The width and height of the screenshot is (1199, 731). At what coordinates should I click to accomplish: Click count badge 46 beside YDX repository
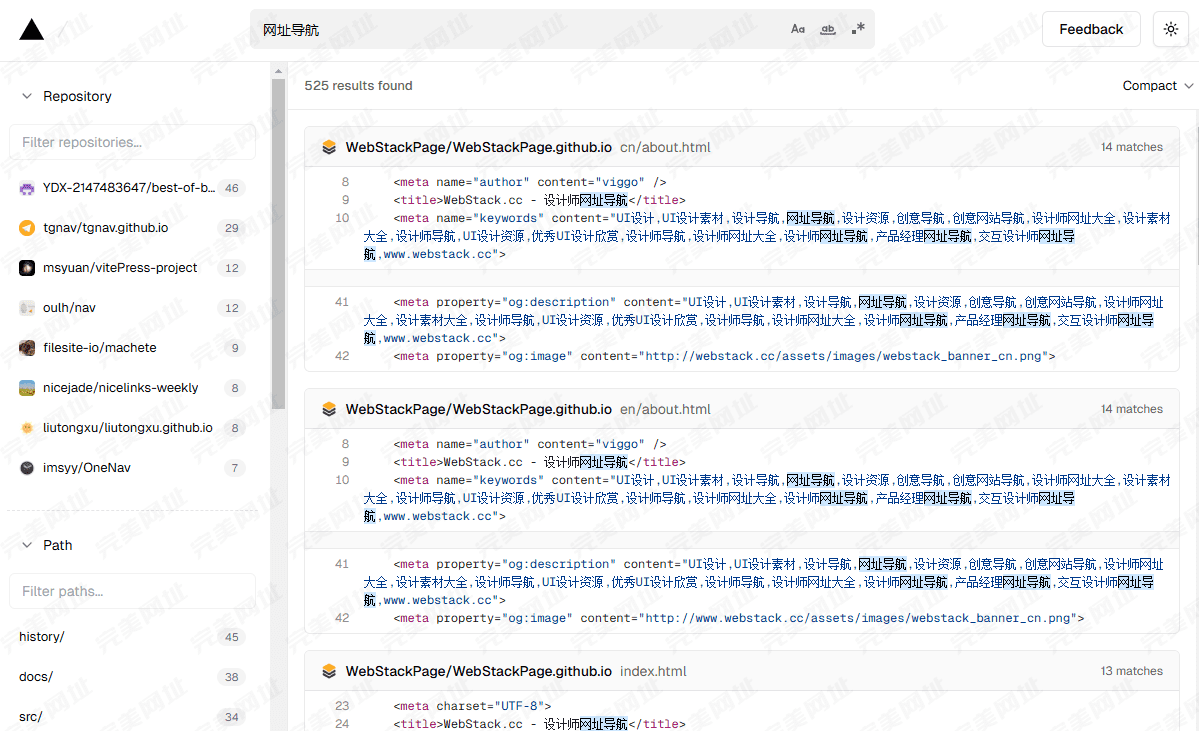tap(232, 188)
